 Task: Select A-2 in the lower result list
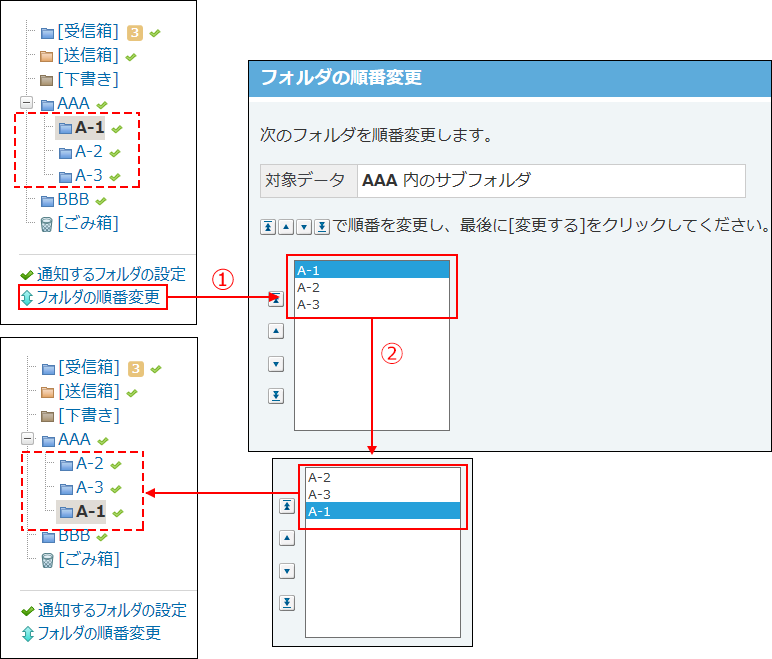pyautogui.click(x=383, y=477)
